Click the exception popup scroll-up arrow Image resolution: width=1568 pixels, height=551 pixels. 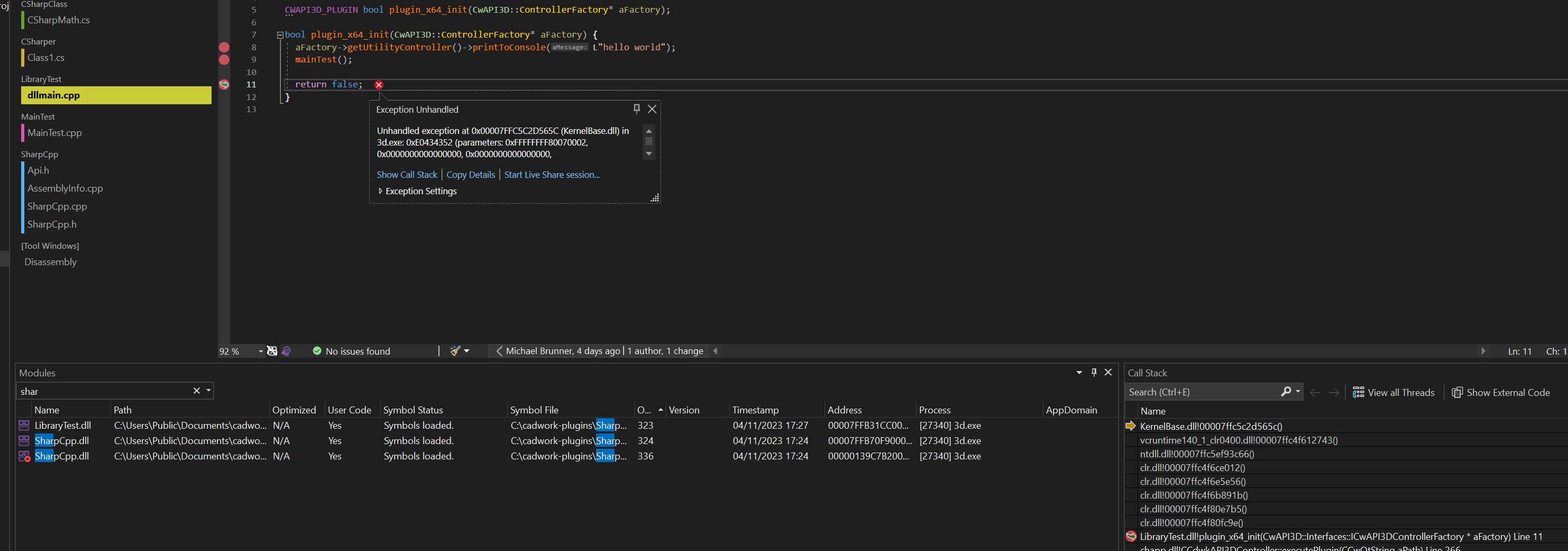click(x=649, y=130)
